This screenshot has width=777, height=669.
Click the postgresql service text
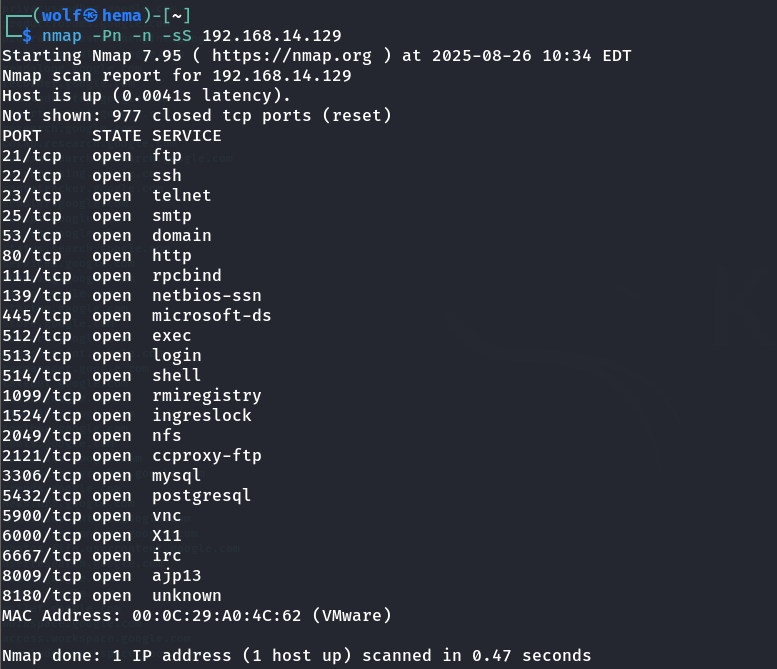point(201,496)
